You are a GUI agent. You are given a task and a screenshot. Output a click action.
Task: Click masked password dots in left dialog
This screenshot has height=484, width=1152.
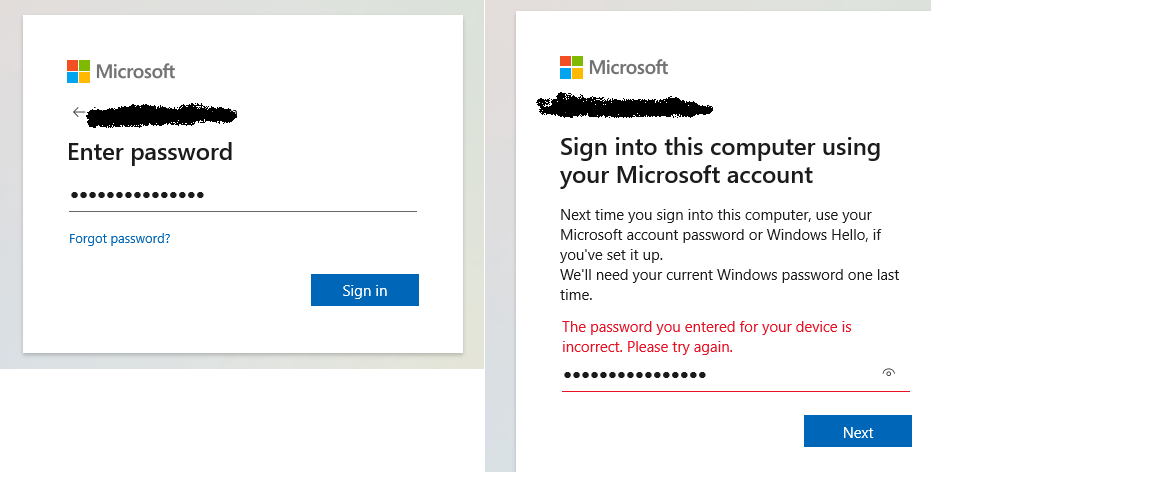click(137, 195)
